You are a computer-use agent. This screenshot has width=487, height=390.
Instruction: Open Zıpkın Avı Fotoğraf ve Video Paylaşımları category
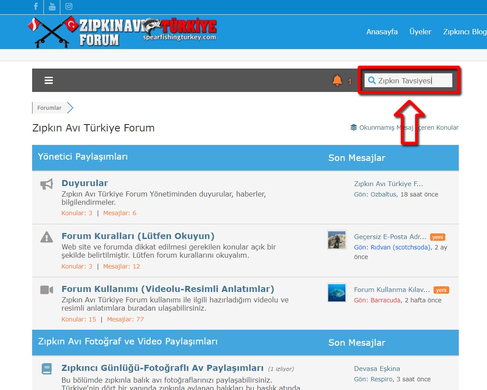coord(128,341)
